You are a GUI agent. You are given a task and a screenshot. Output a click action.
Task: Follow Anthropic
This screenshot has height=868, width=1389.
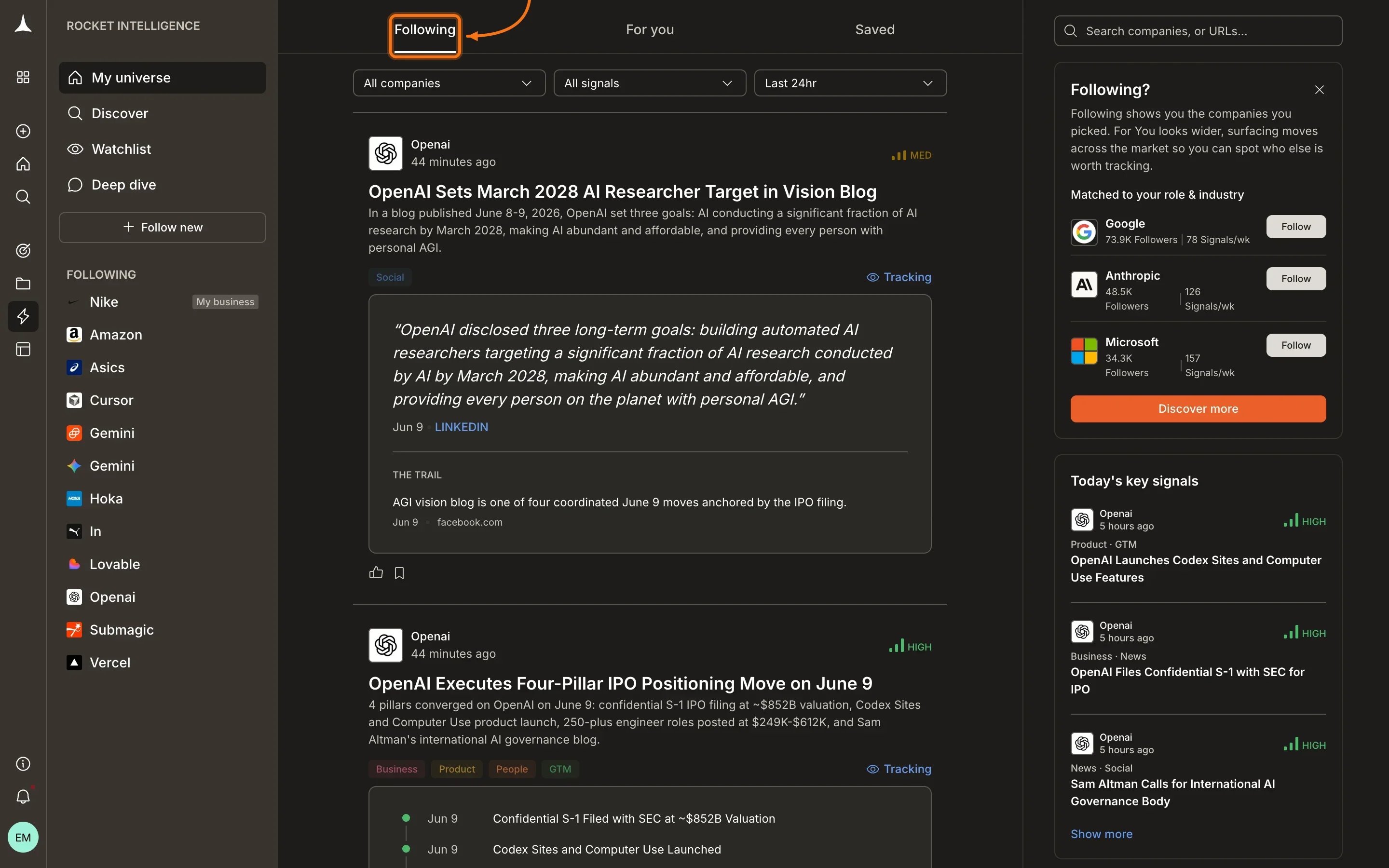1296,278
